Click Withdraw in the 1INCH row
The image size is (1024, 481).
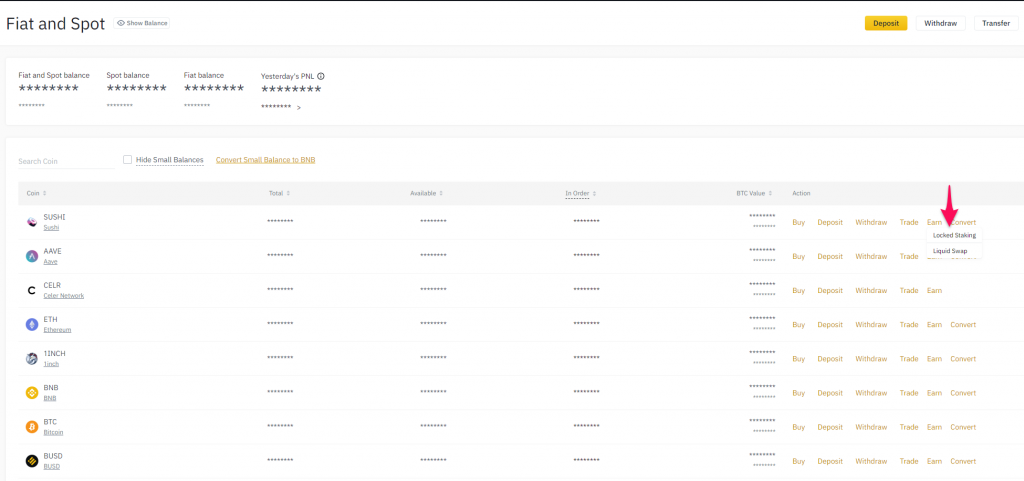871,358
